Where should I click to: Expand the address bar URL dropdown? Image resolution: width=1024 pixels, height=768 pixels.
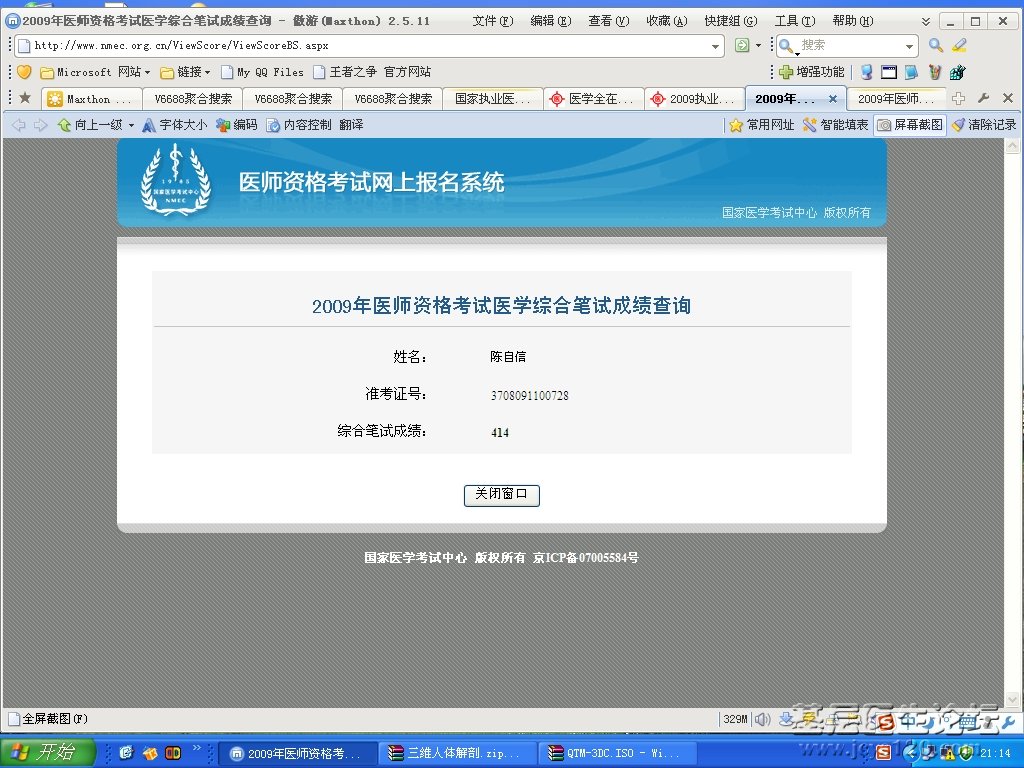(715, 46)
